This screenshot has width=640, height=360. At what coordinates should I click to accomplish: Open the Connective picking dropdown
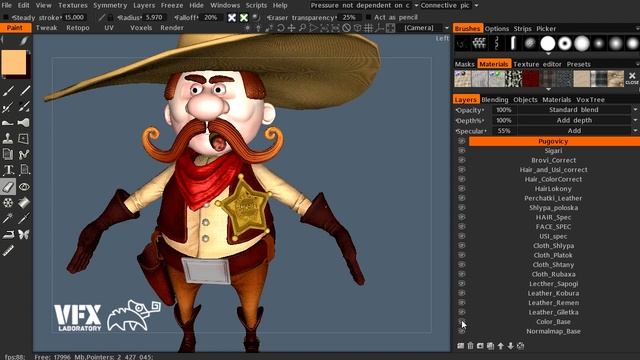449,5
